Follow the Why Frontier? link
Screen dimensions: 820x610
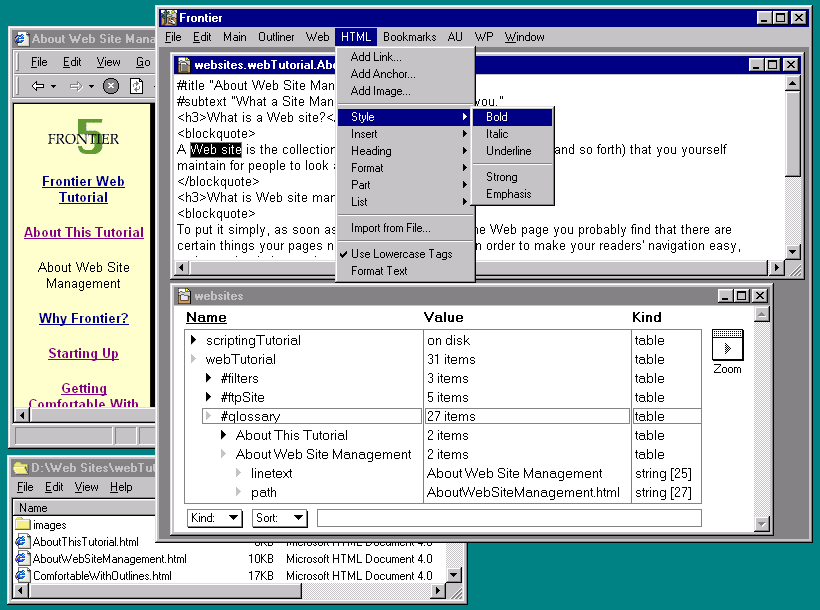[x=84, y=319]
